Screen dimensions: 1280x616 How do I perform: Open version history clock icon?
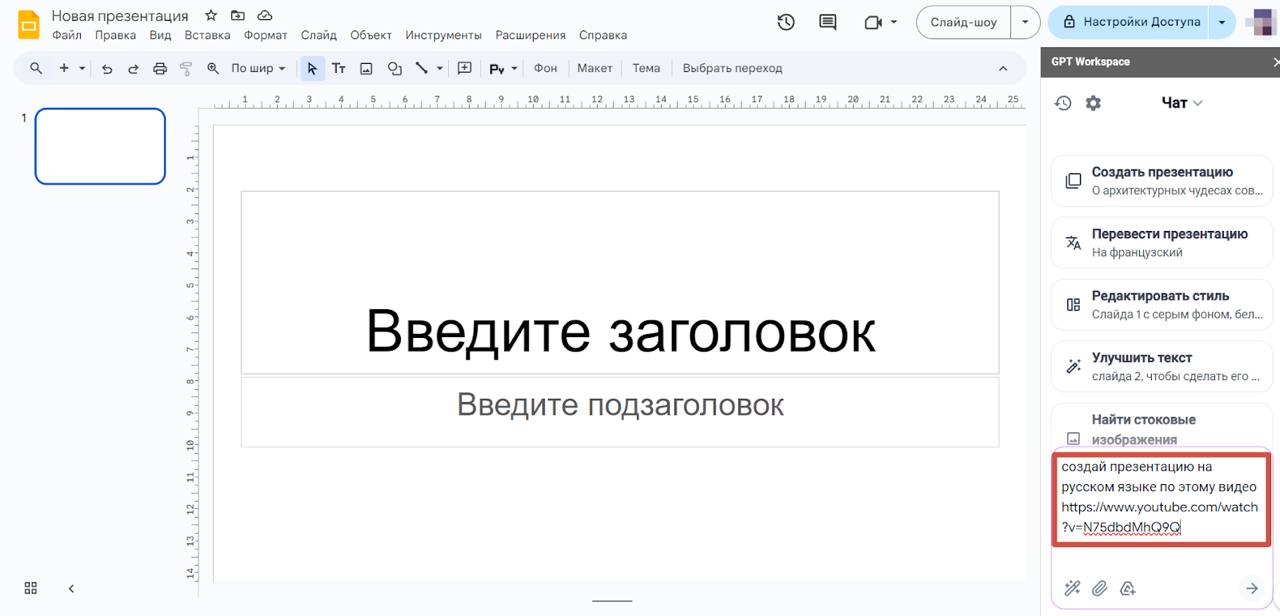[786, 22]
